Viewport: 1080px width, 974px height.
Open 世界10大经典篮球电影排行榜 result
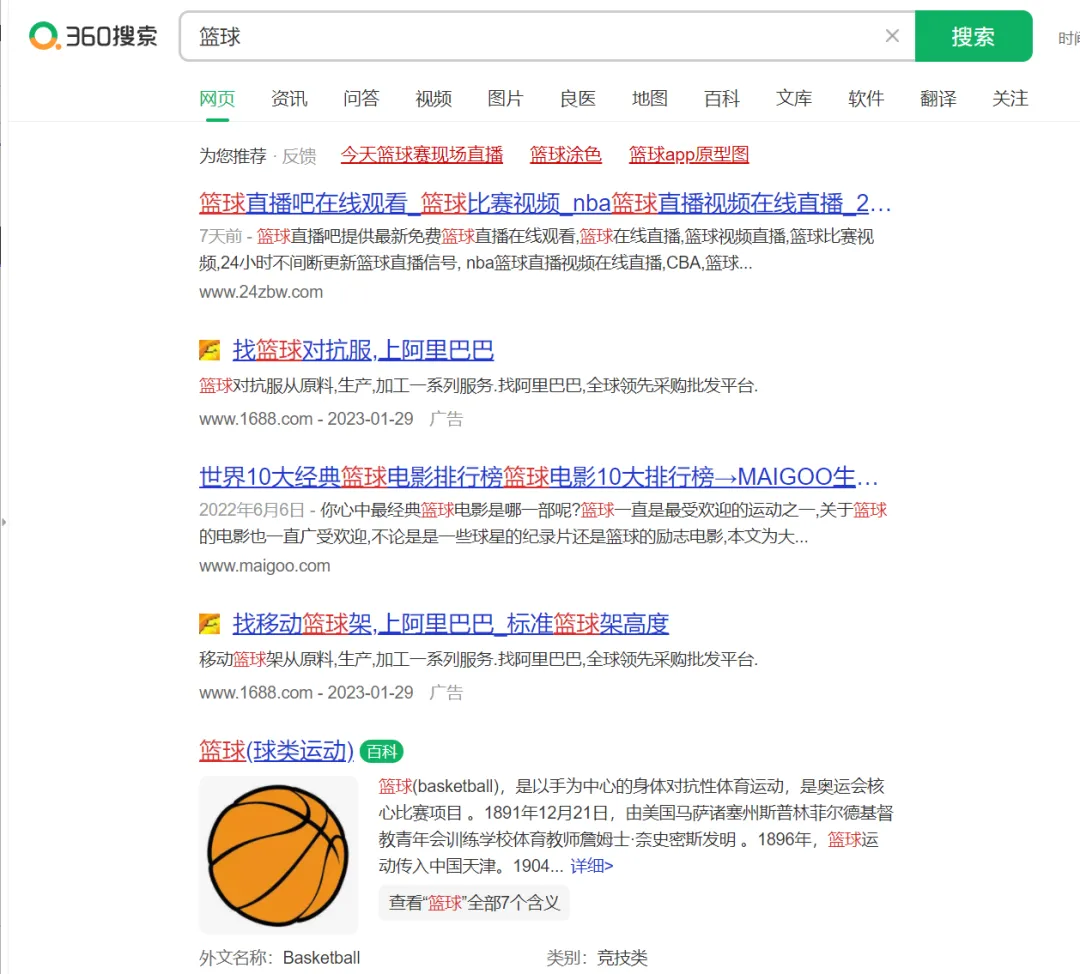click(x=539, y=477)
